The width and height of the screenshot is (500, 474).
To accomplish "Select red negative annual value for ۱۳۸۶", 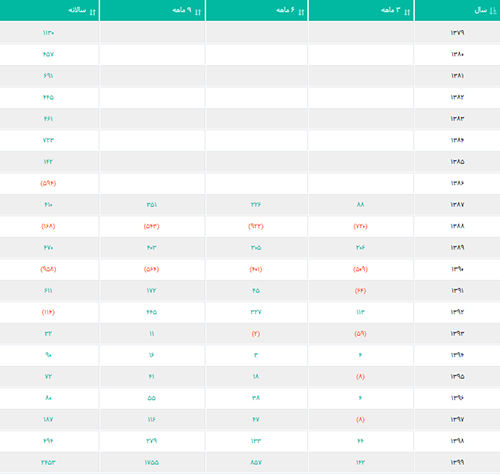I will 48,183.
